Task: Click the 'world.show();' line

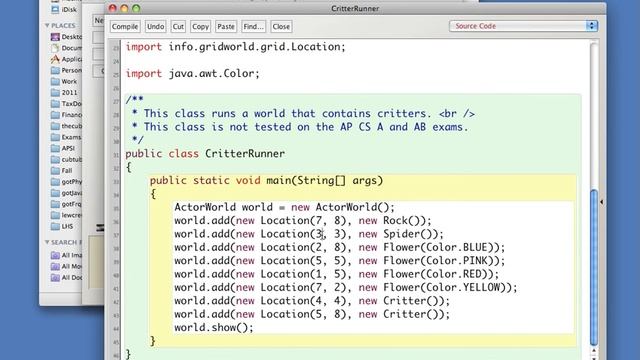Action: 214,328
